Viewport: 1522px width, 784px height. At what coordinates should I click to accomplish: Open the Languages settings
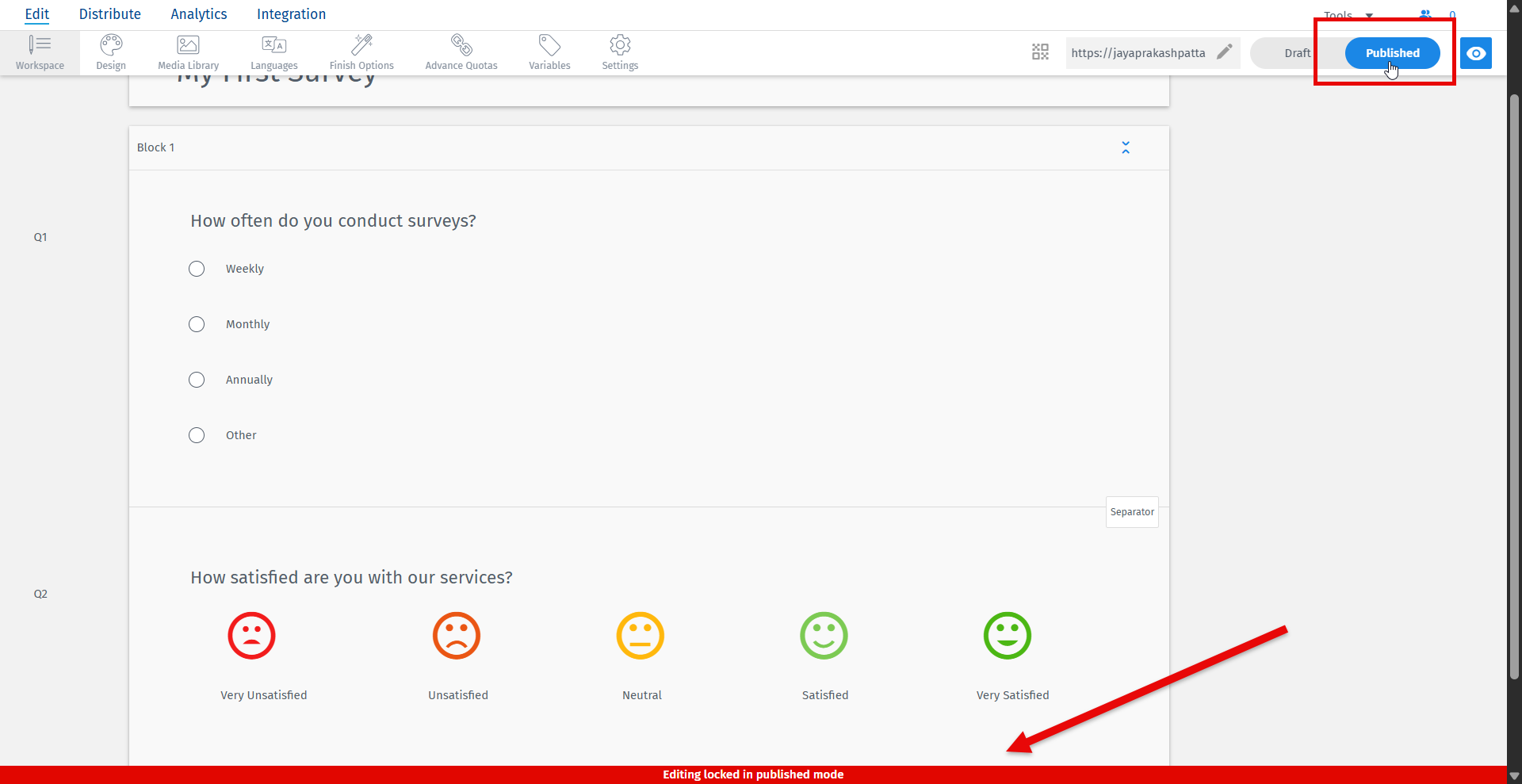[273, 52]
